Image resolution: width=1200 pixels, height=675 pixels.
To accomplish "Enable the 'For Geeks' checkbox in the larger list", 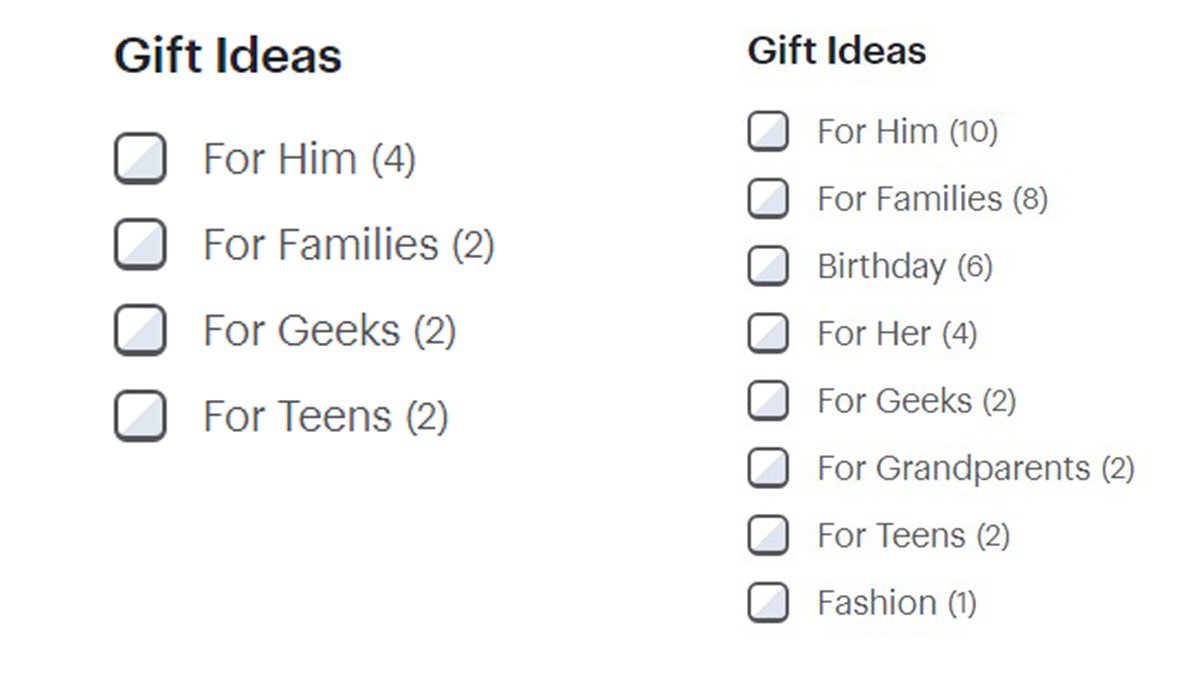I will (x=140, y=331).
